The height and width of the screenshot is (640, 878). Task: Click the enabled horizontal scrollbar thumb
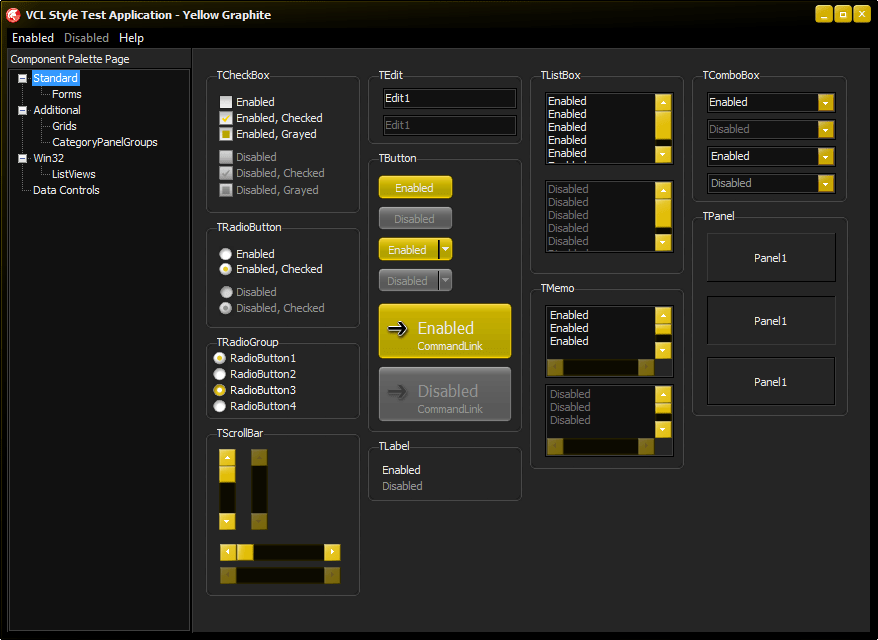point(245,552)
